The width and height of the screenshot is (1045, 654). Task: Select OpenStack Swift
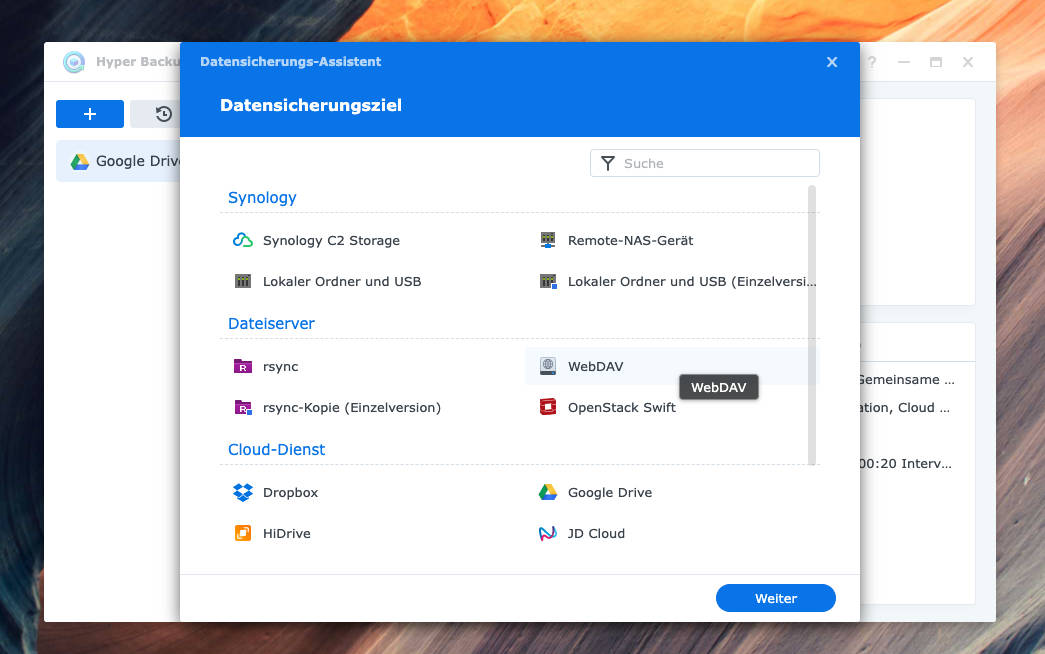coord(619,407)
